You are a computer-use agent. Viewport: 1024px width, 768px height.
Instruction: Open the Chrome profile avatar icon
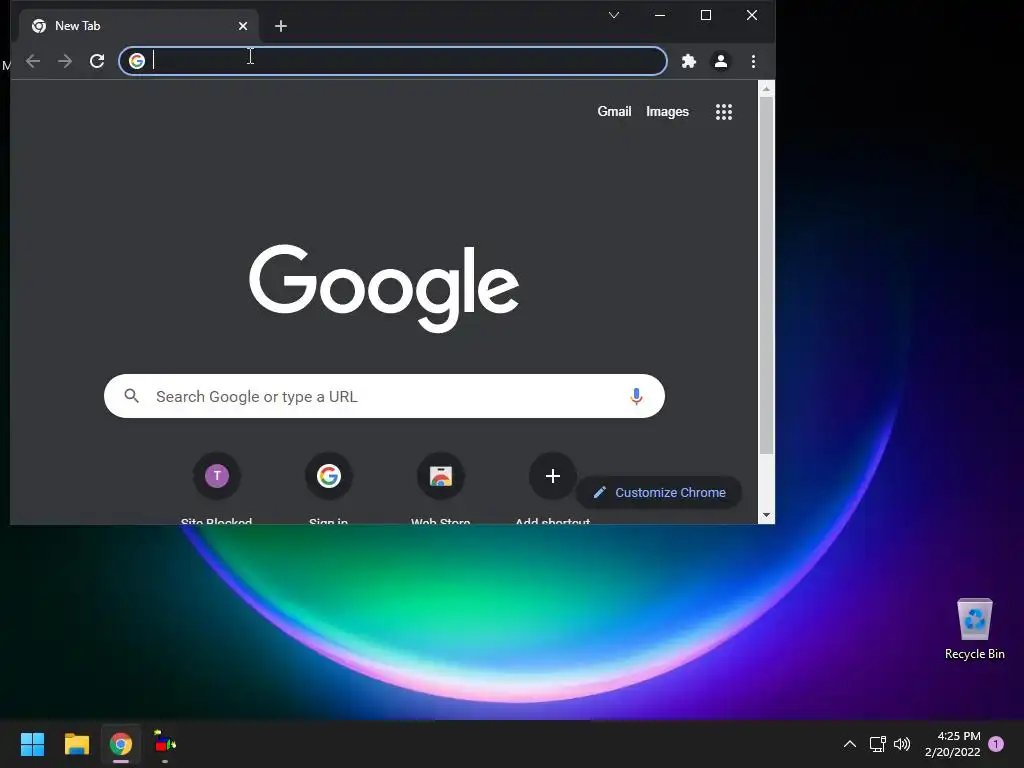(721, 61)
